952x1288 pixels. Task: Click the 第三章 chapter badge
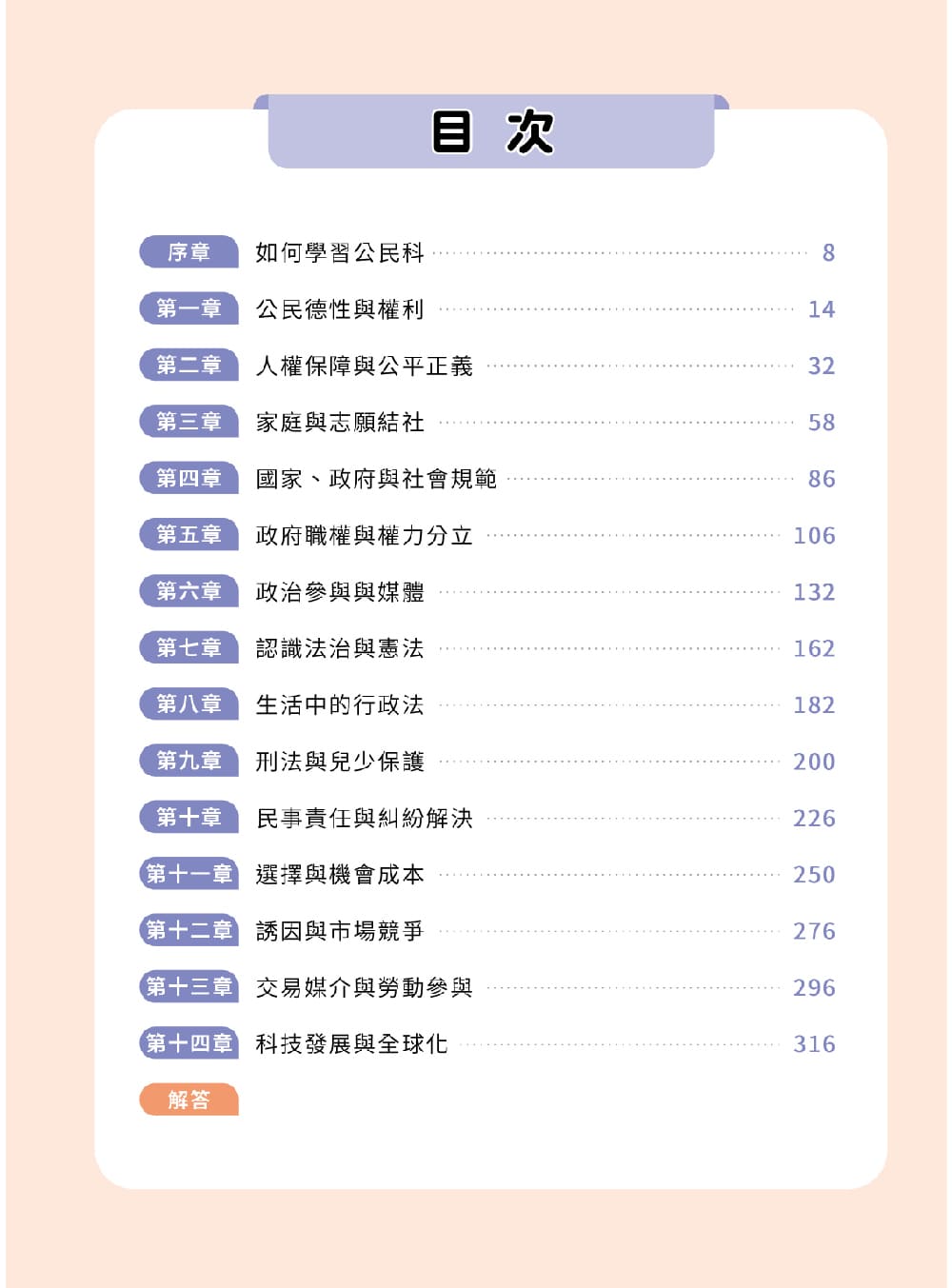[188, 422]
